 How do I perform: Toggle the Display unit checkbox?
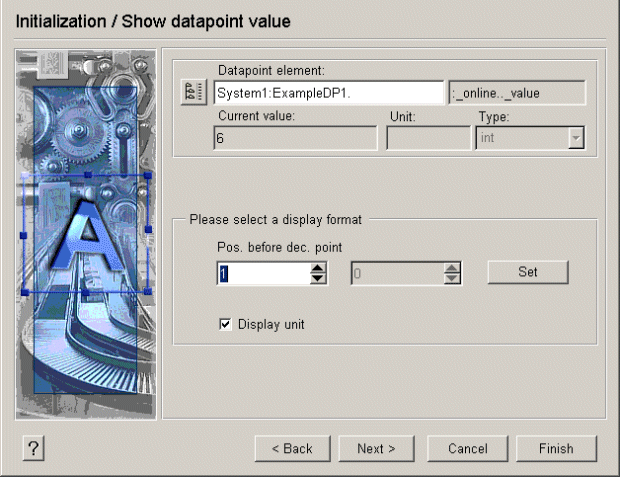(x=225, y=324)
